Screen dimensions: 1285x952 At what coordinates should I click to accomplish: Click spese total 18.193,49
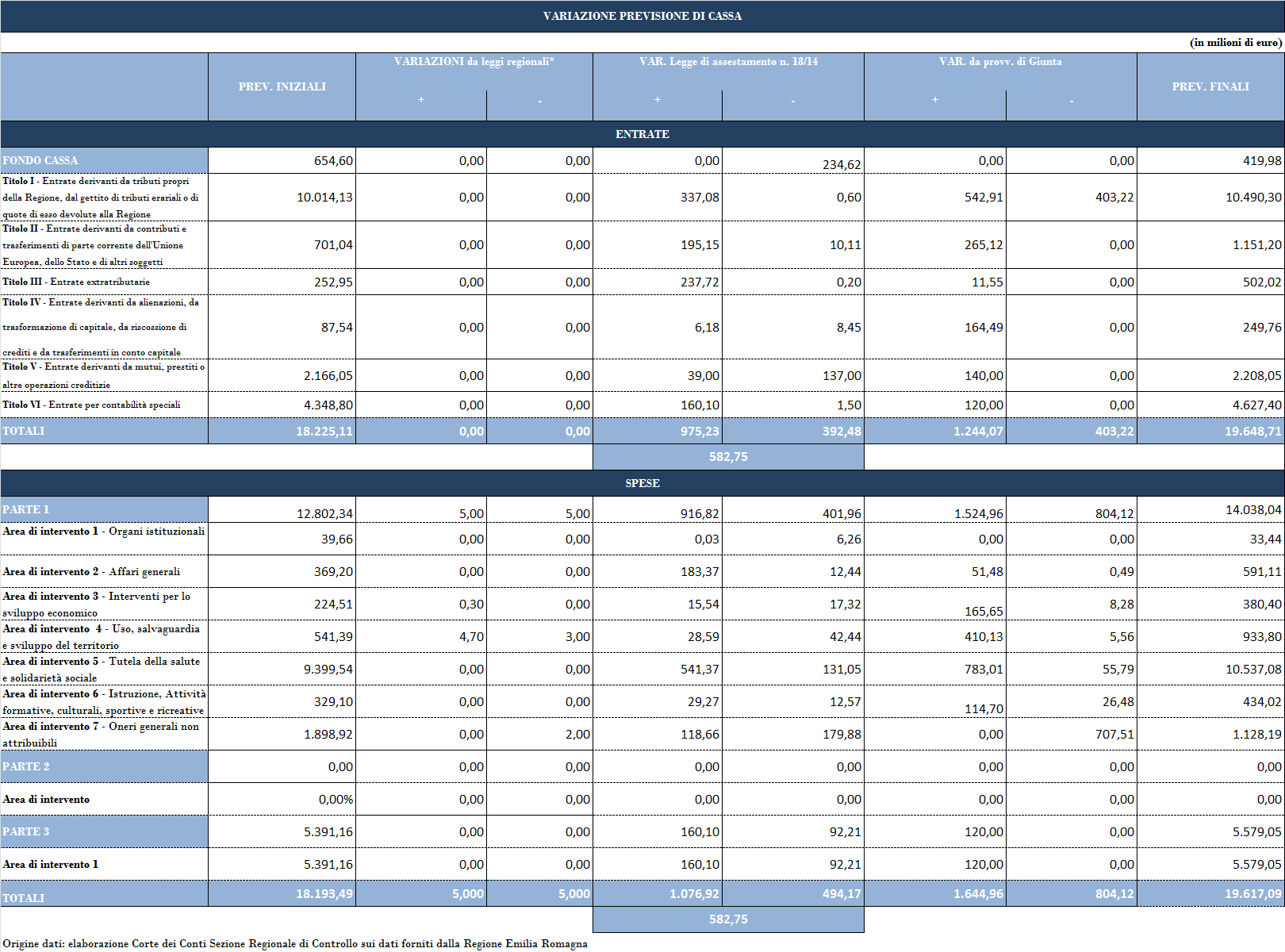pos(324,893)
